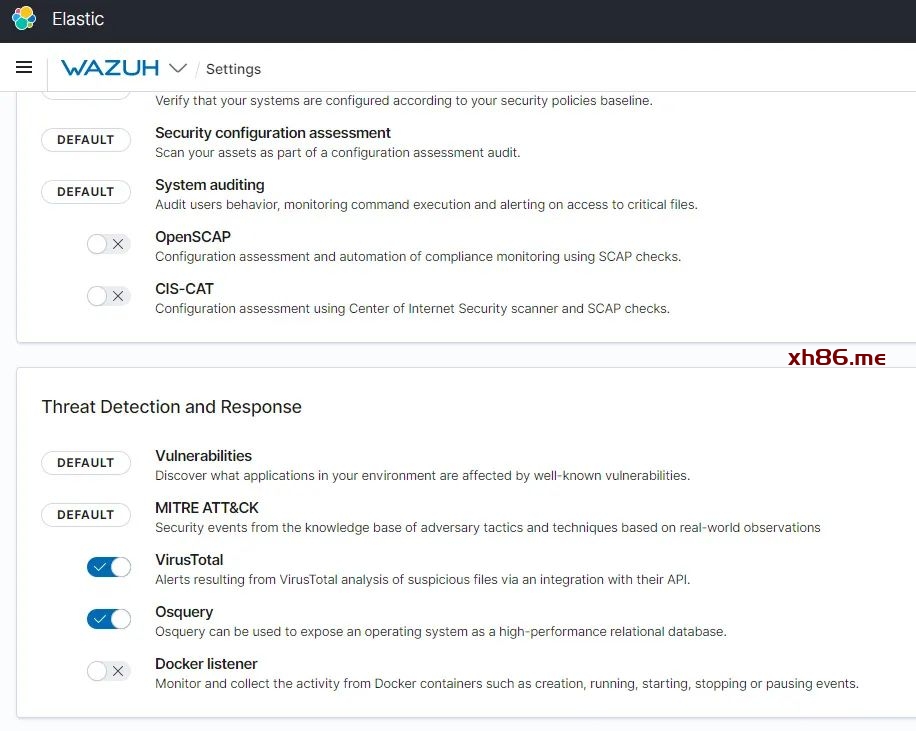
Task: Enable the OpenSCAP toggle
Action: (x=108, y=244)
